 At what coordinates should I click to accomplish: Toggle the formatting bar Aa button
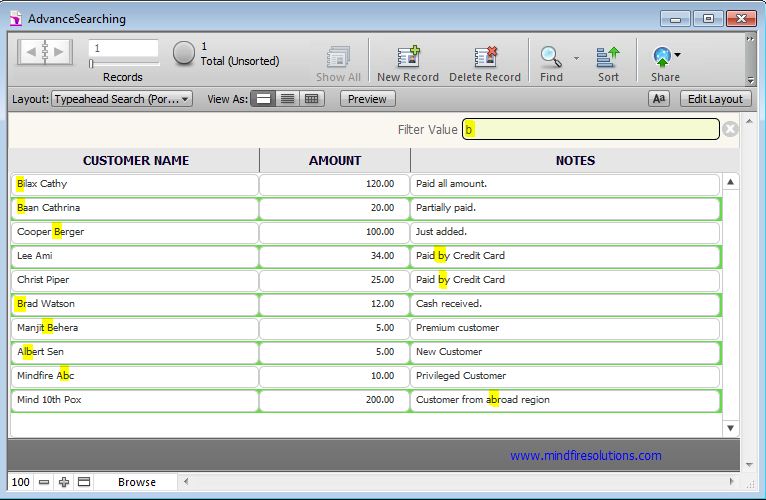tap(659, 99)
